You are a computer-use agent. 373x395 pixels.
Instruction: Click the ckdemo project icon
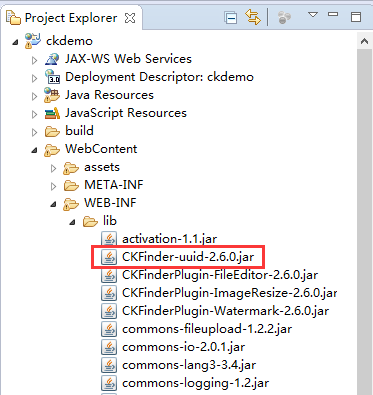click(x=33, y=41)
